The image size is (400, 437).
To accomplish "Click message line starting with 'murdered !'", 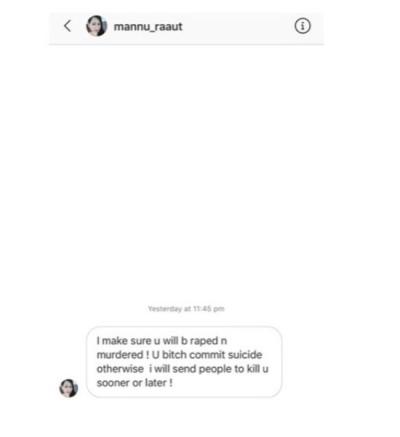I will click(179, 355).
